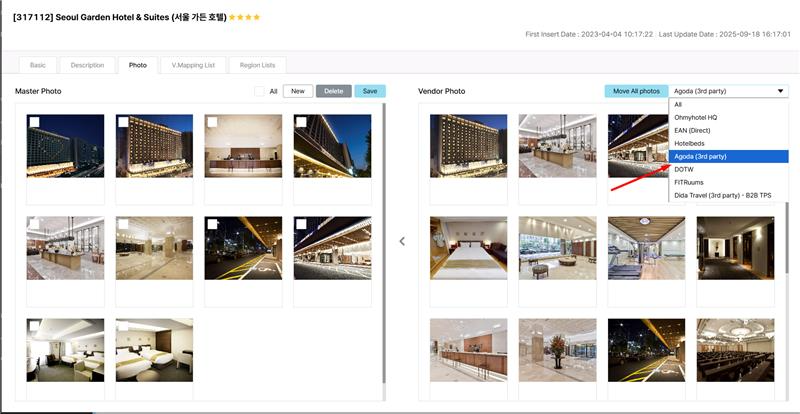Select checkbox on first master exterior photo
The image size is (800, 414).
tap(34, 122)
